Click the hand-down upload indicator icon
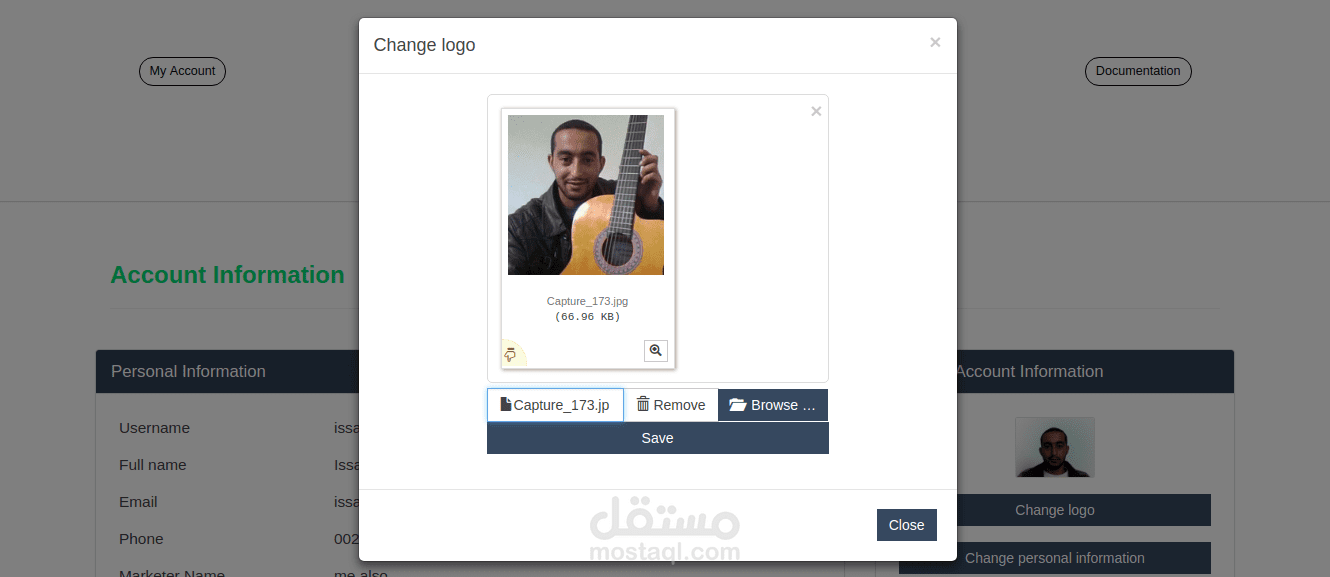Screen dimensions: 1330x577 click(x=510, y=354)
